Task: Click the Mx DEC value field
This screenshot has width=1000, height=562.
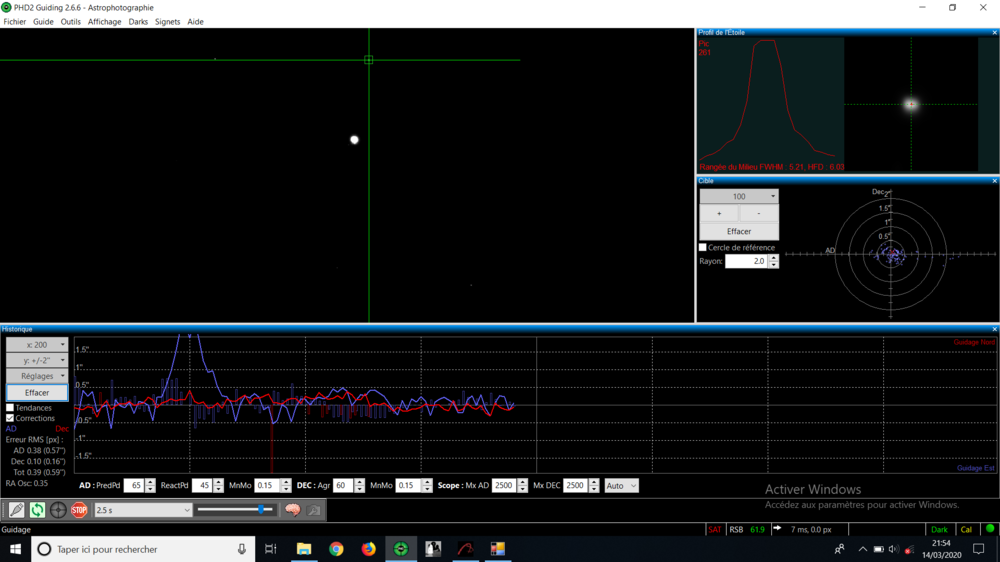Action: 576,485
